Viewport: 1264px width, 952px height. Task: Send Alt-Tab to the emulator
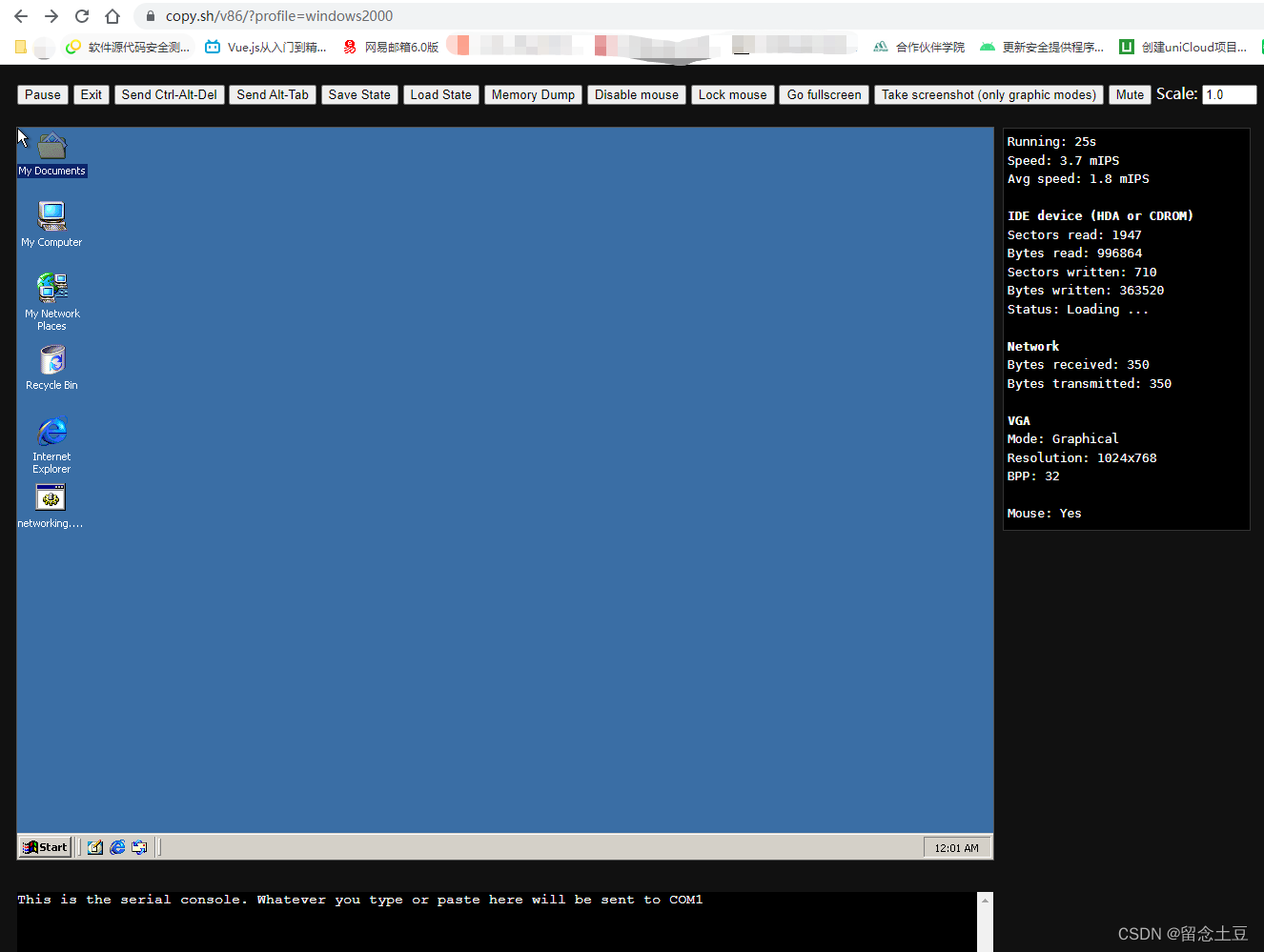(273, 94)
